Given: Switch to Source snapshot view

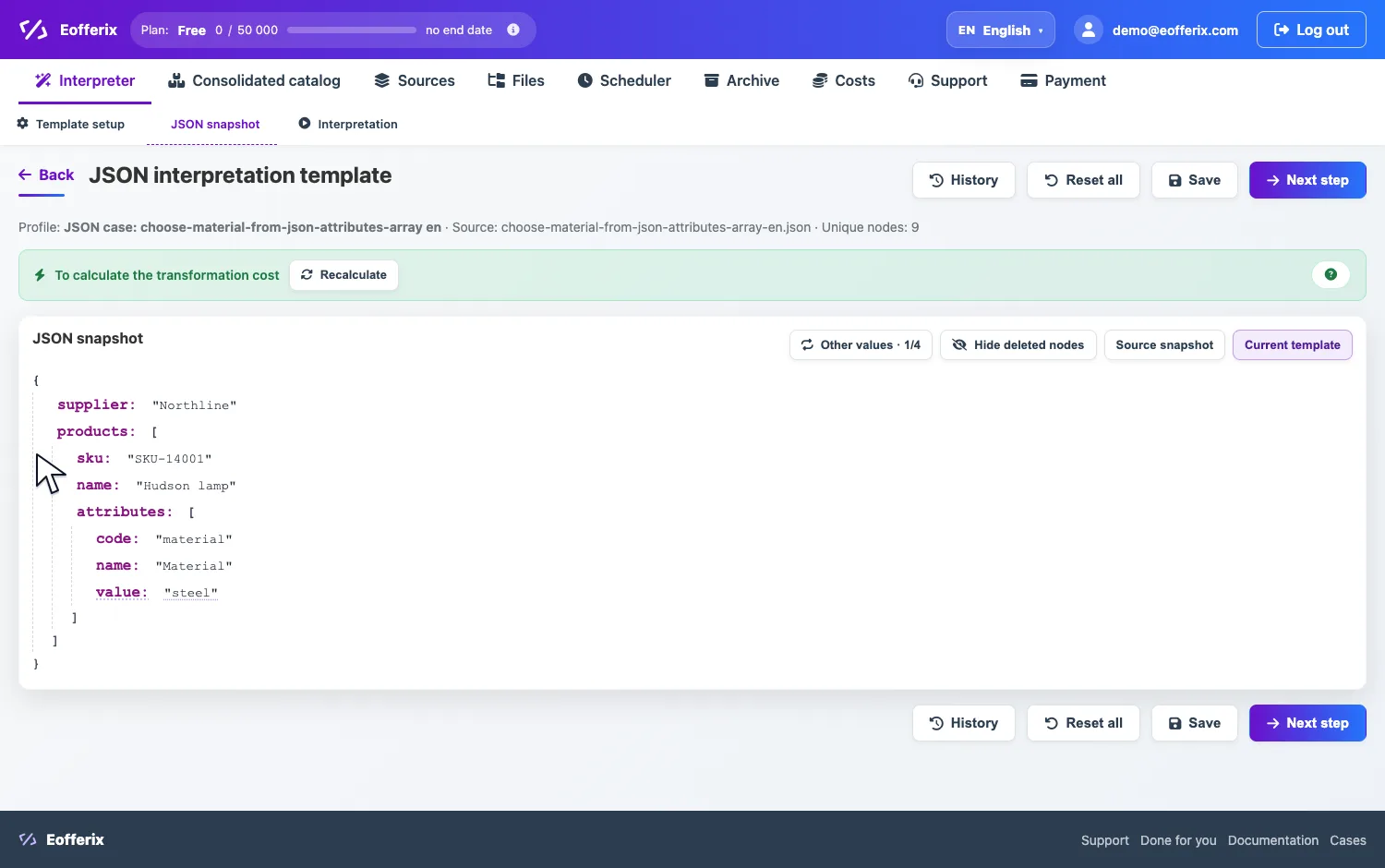Looking at the screenshot, I should click(x=1164, y=345).
